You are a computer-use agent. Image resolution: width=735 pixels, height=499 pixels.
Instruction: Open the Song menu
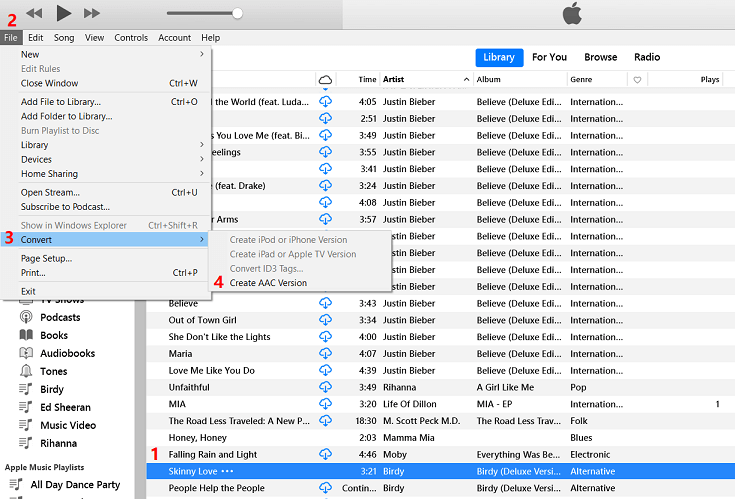(x=64, y=37)
